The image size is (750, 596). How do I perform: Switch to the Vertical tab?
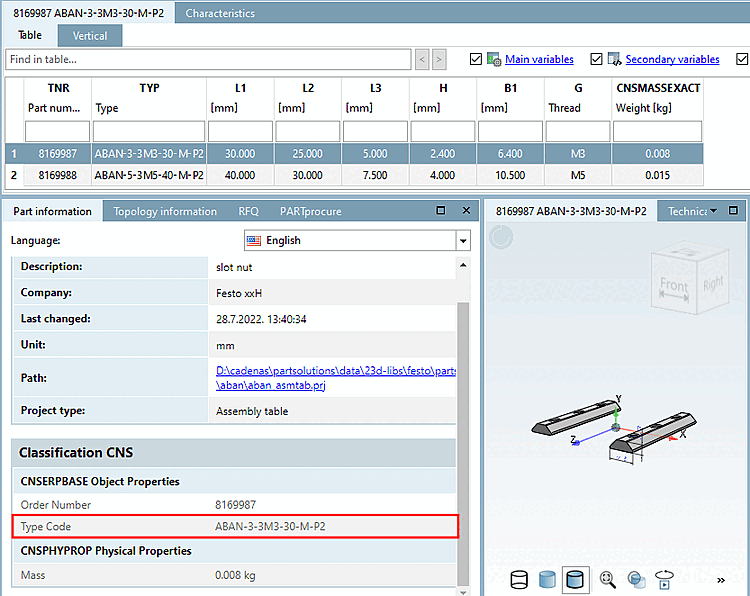coord(90,36)
